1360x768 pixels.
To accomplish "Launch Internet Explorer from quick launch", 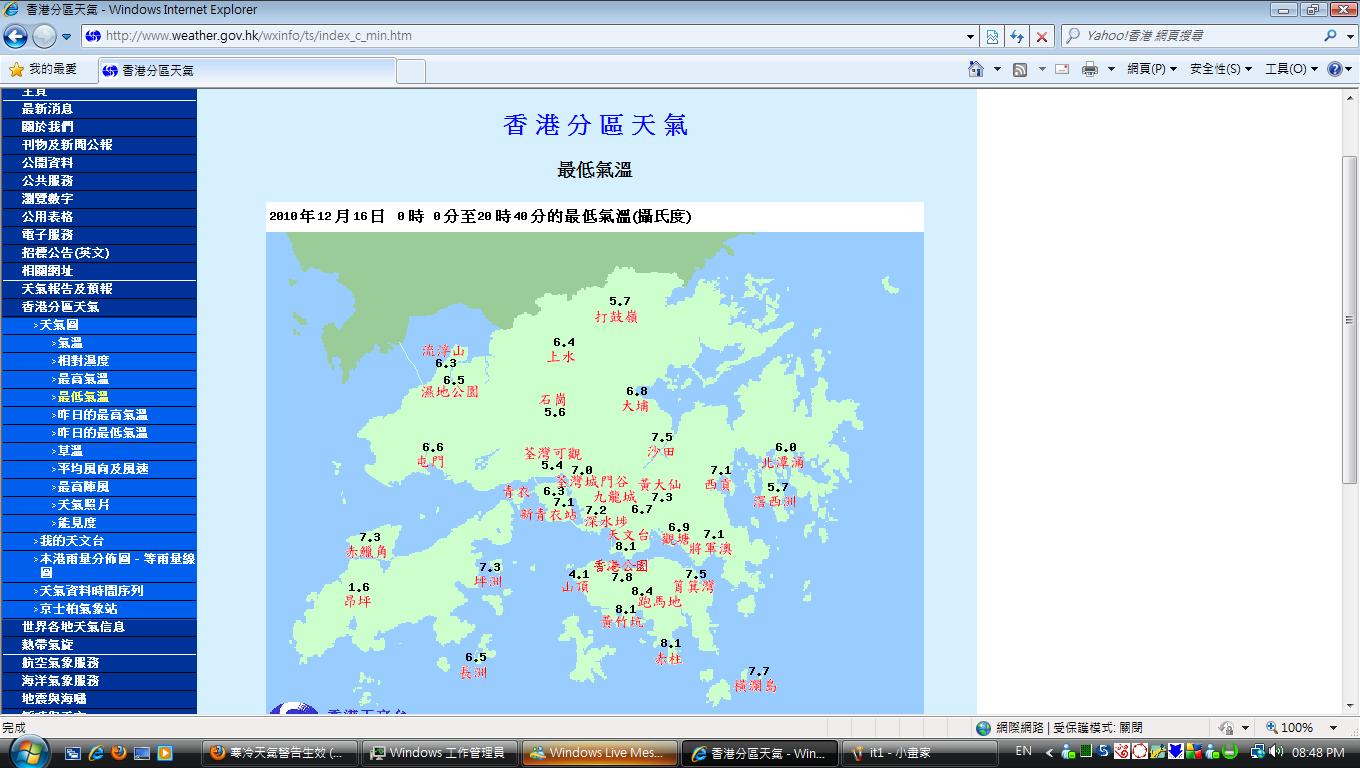I will (x=97, y=752).
